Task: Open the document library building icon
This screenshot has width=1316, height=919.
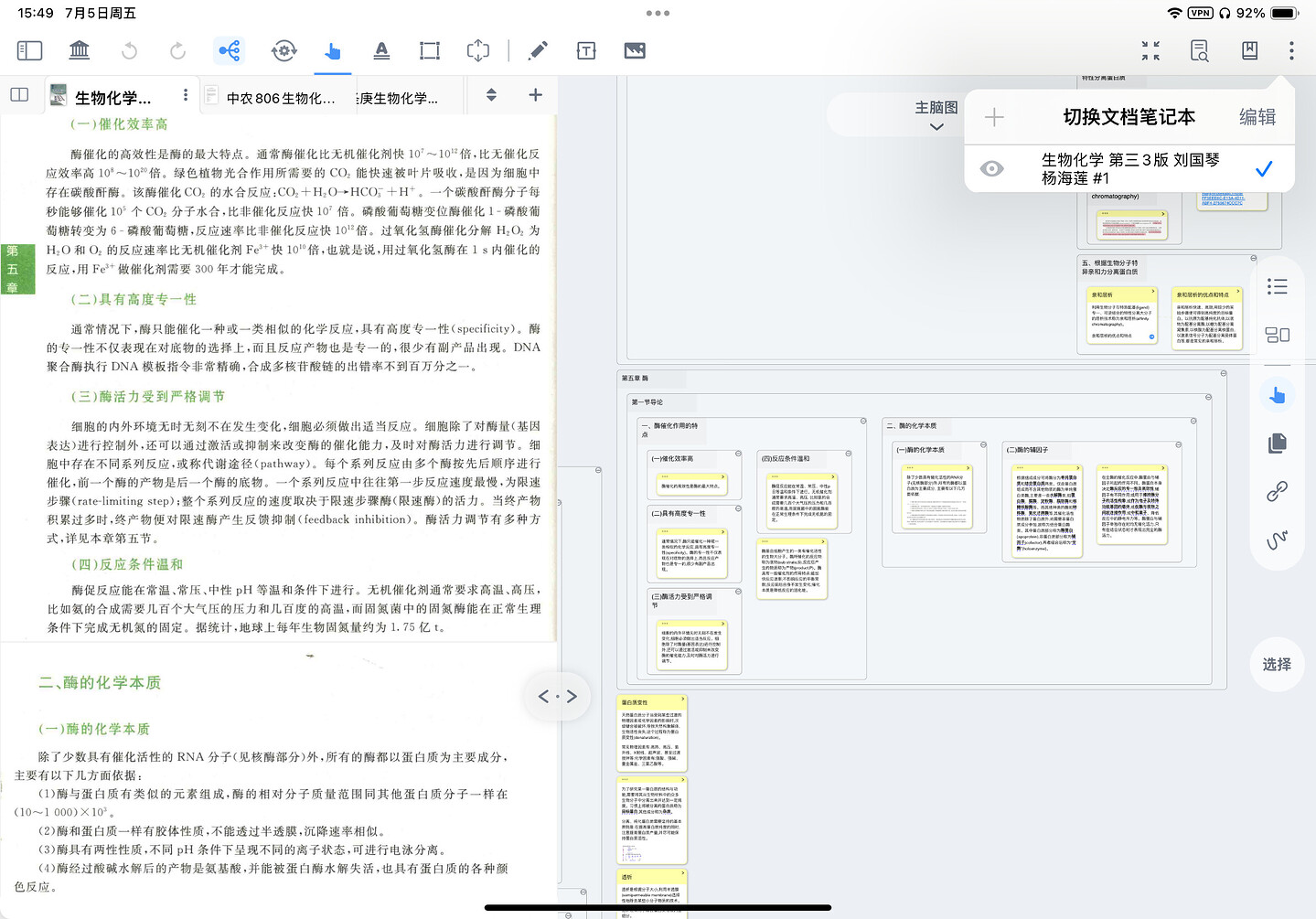Action: [80, 50]
